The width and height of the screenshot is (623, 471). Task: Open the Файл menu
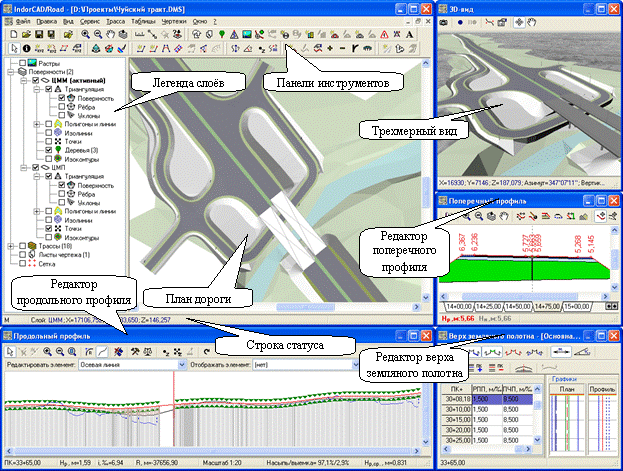pyautogui.click(x=22, y=19)
